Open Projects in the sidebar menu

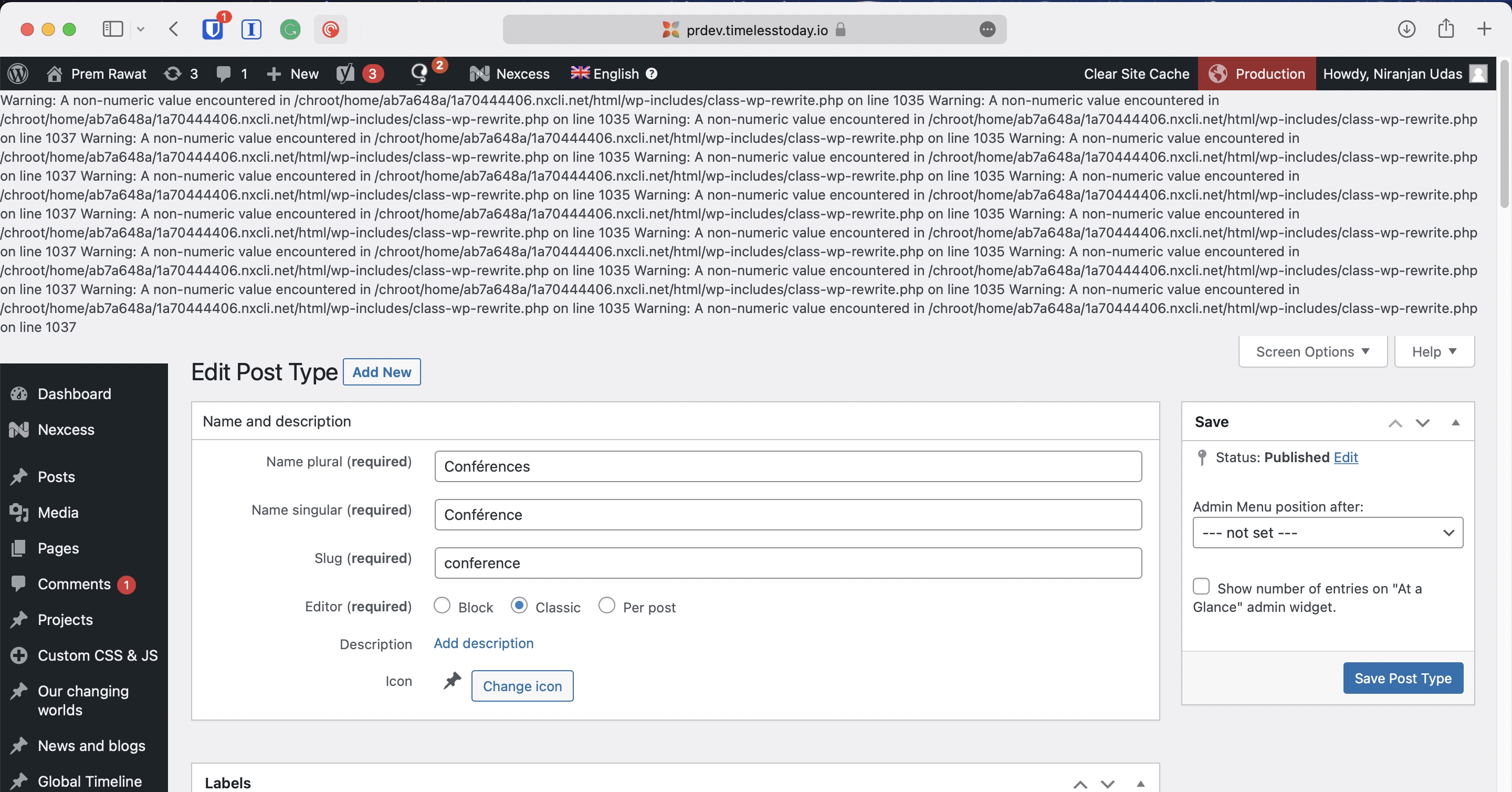point(65,619)
